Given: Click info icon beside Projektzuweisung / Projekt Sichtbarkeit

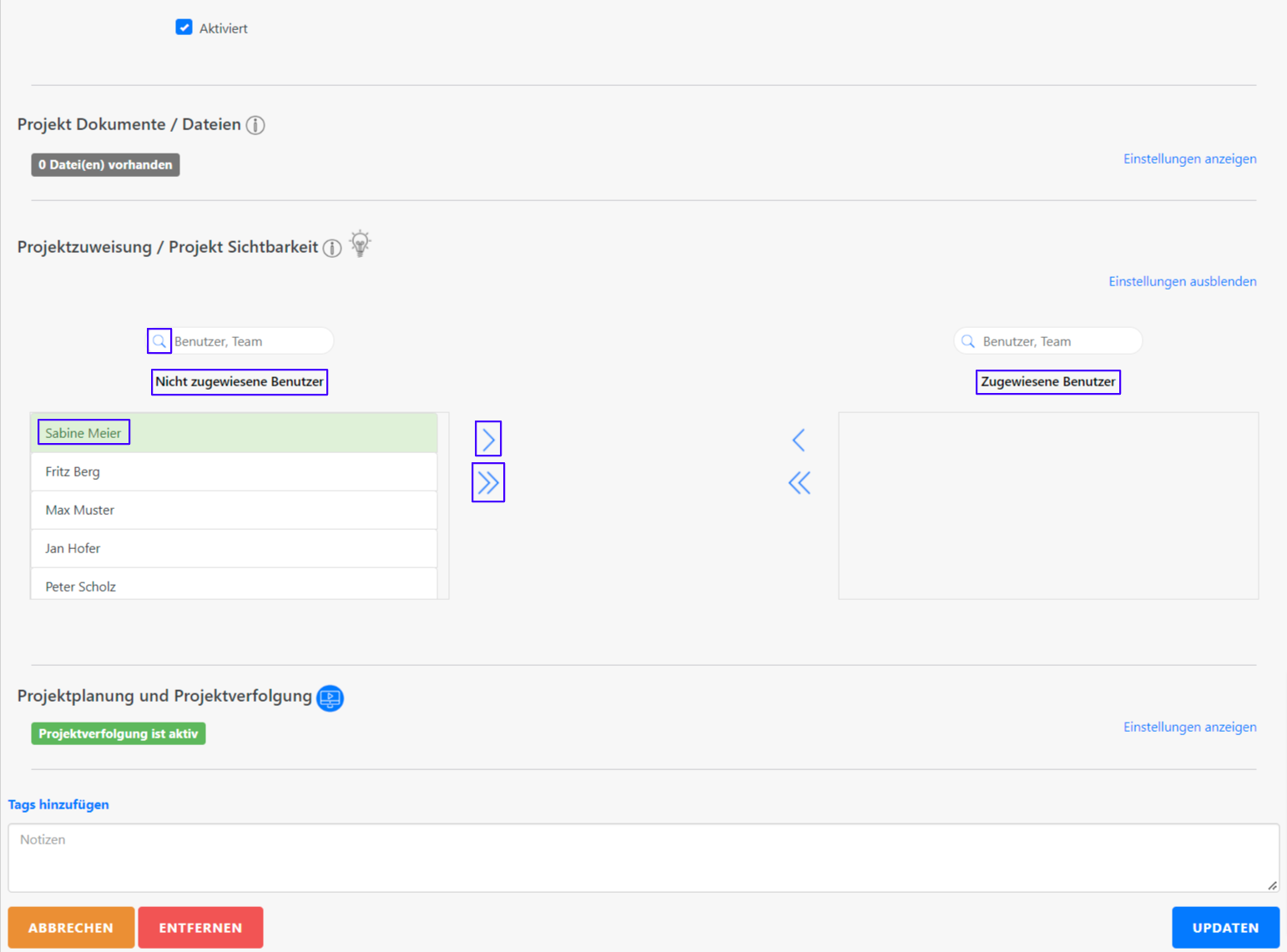Looking at the screenshot, I should 332,248.
